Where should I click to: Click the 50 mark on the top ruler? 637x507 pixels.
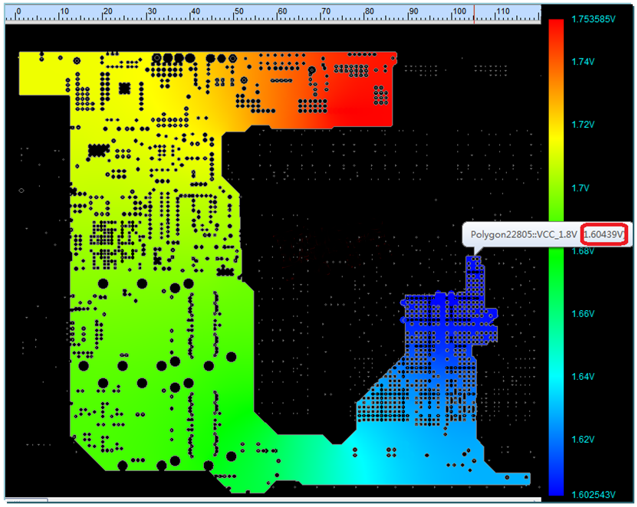236,11
